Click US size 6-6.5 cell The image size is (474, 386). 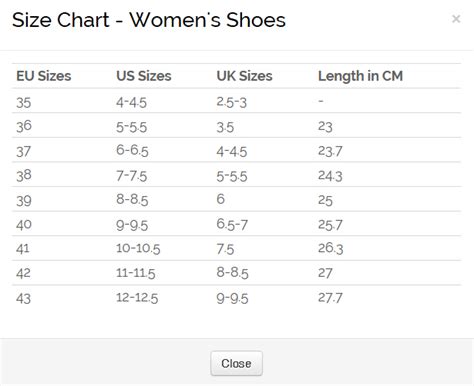click(132, 151)
